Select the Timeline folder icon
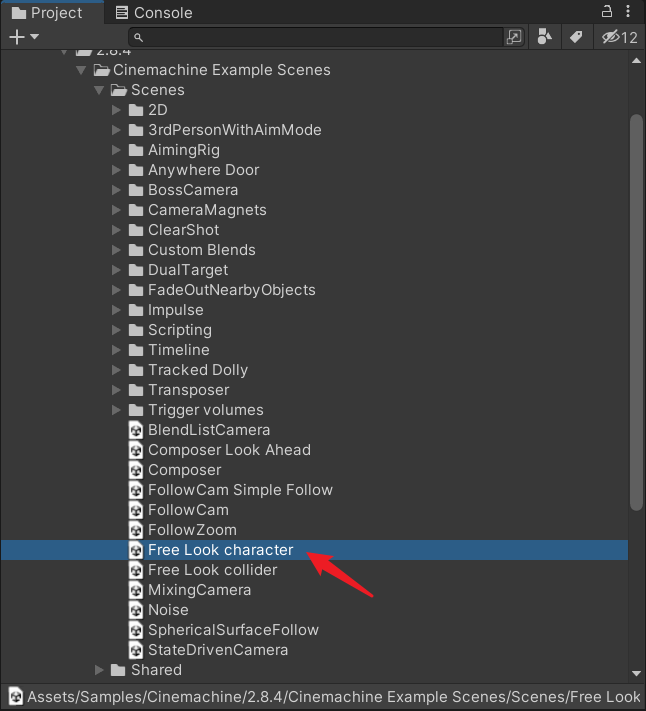This screenshot has width=646, height=711. pyautogui.click(x=136, y=350)
